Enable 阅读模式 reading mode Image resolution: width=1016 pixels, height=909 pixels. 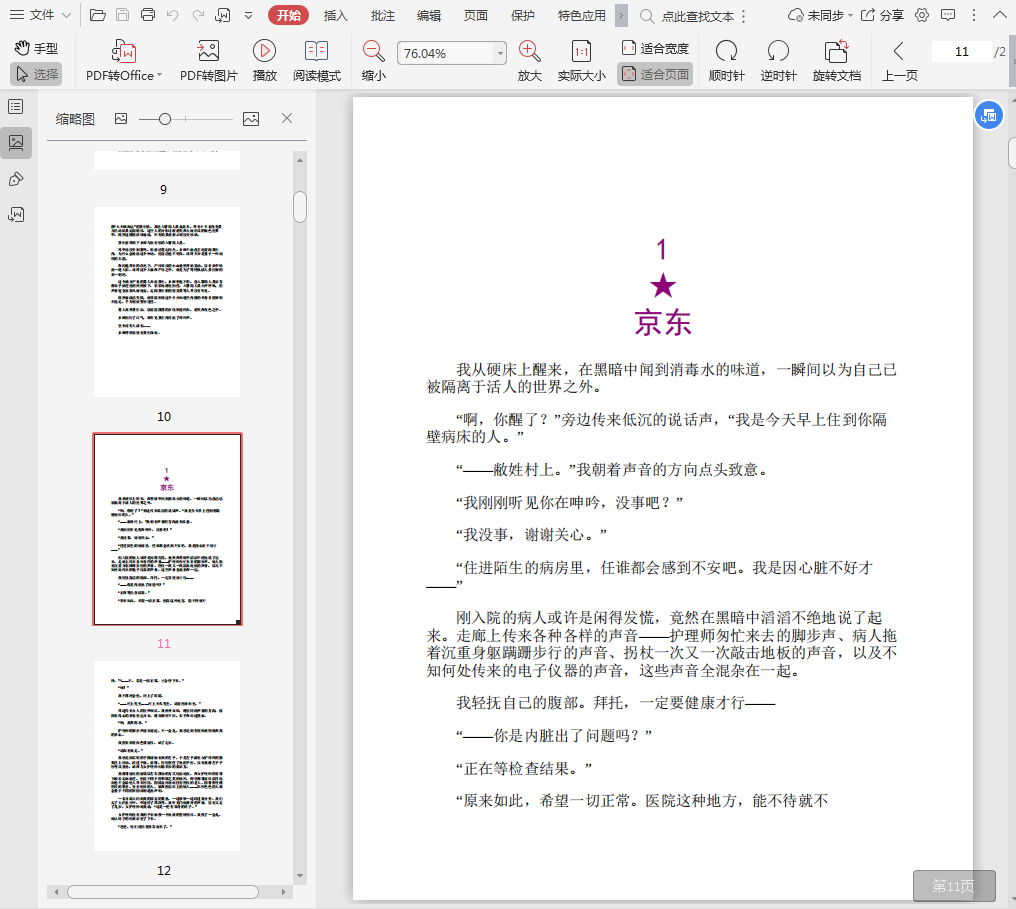[x=317, y=60]
